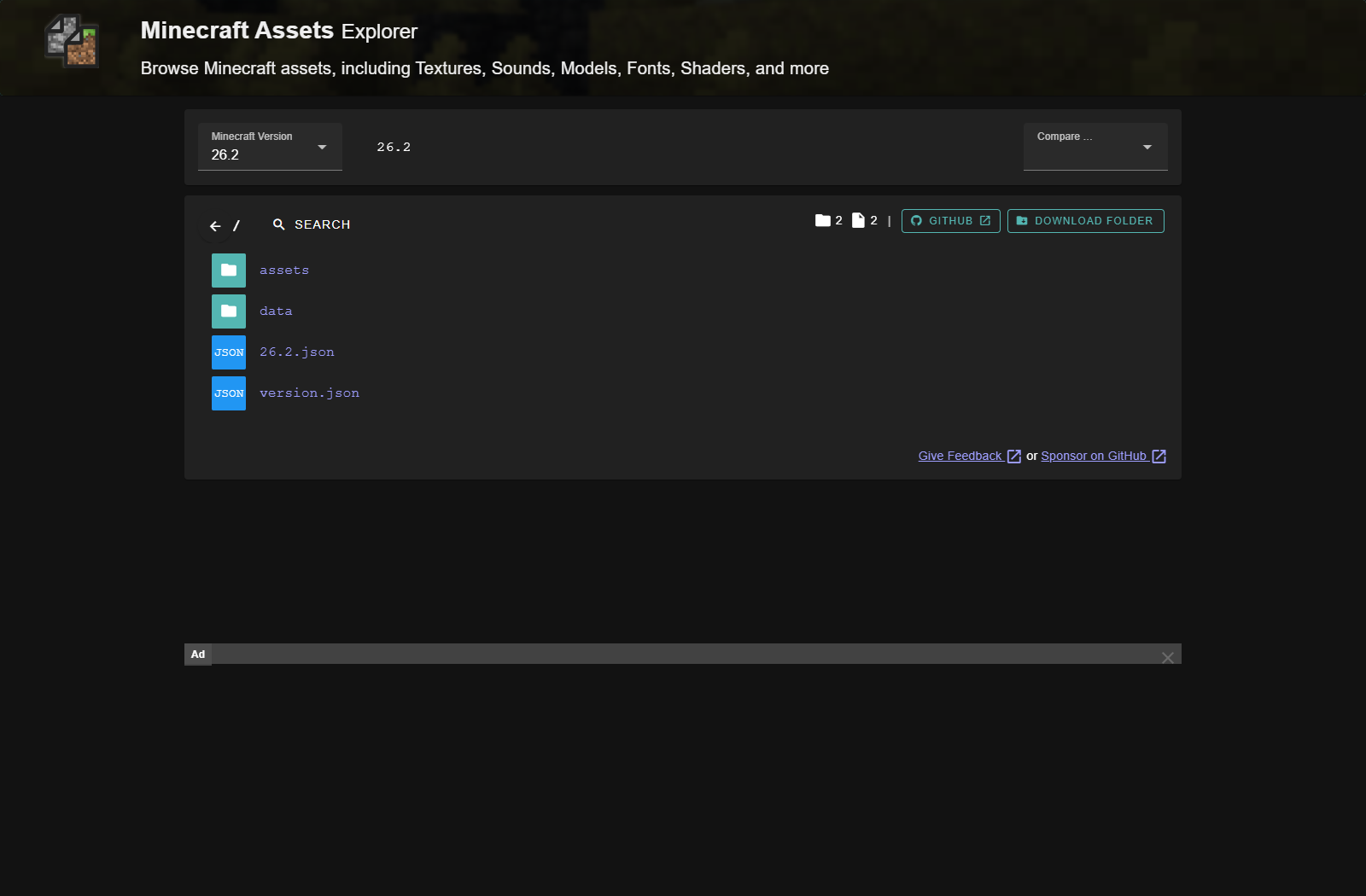Click the Minecraft Assets Explorer logo icon

pyautogui.click(x=72, y=41)
